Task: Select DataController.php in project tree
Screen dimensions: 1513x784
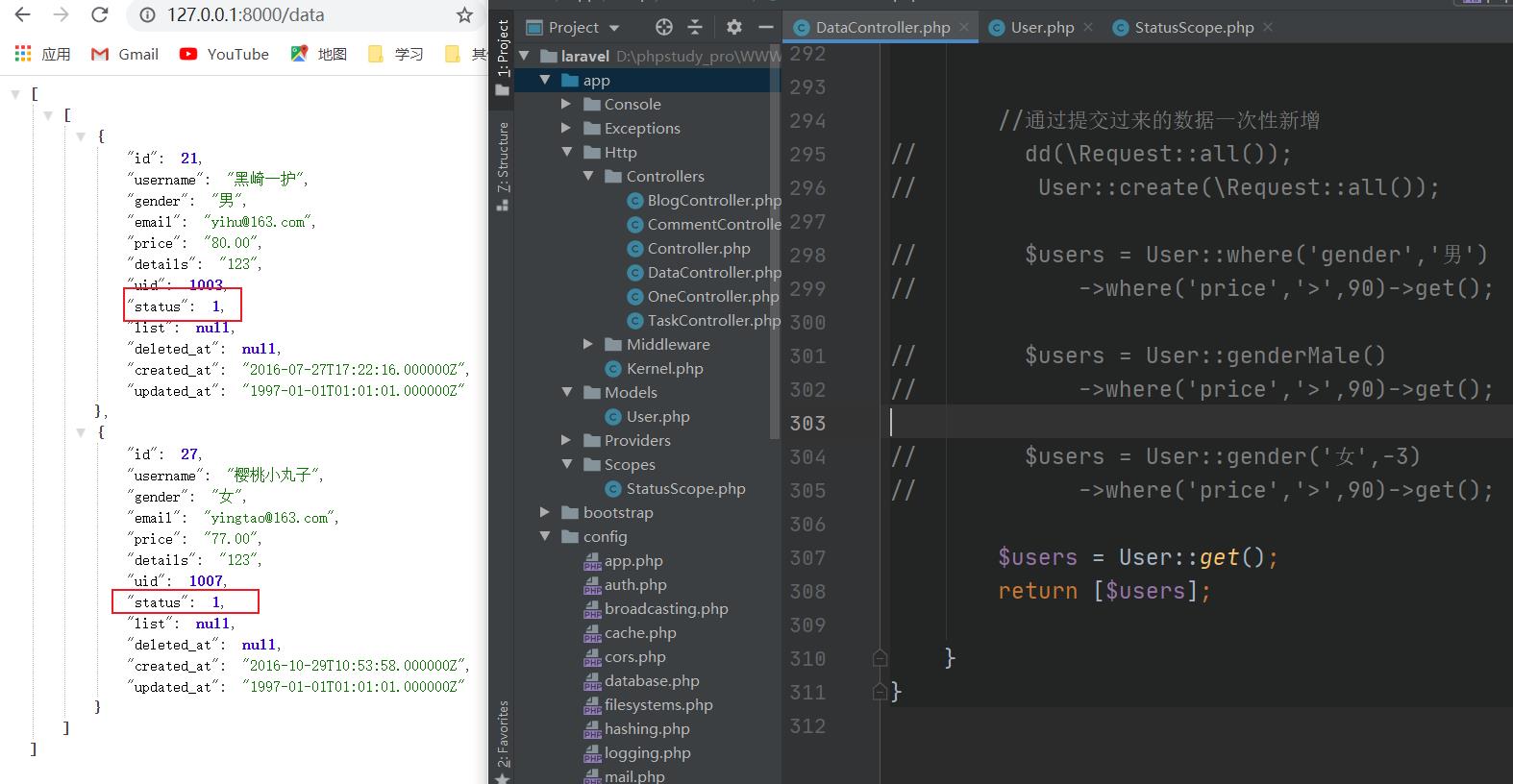Action: [705, 272]
